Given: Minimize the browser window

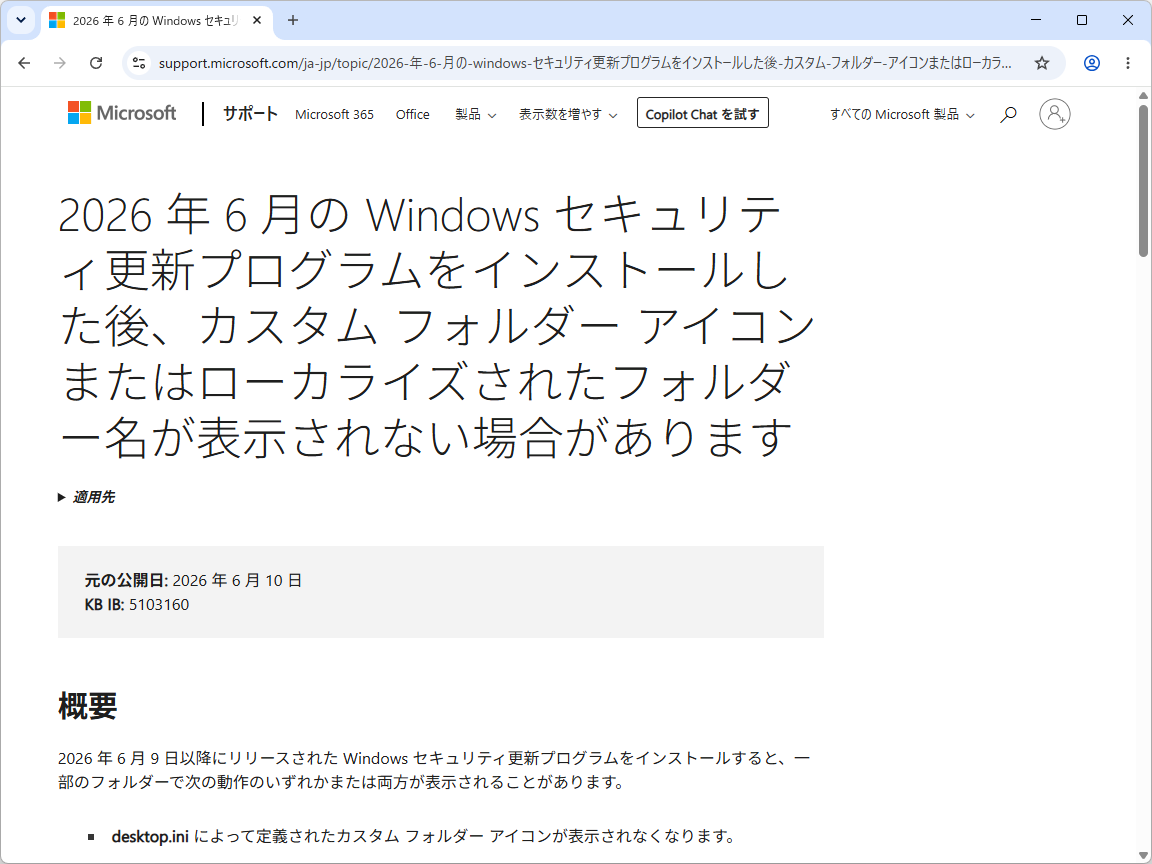Looking at the screenshot, I should (1036, 21).
